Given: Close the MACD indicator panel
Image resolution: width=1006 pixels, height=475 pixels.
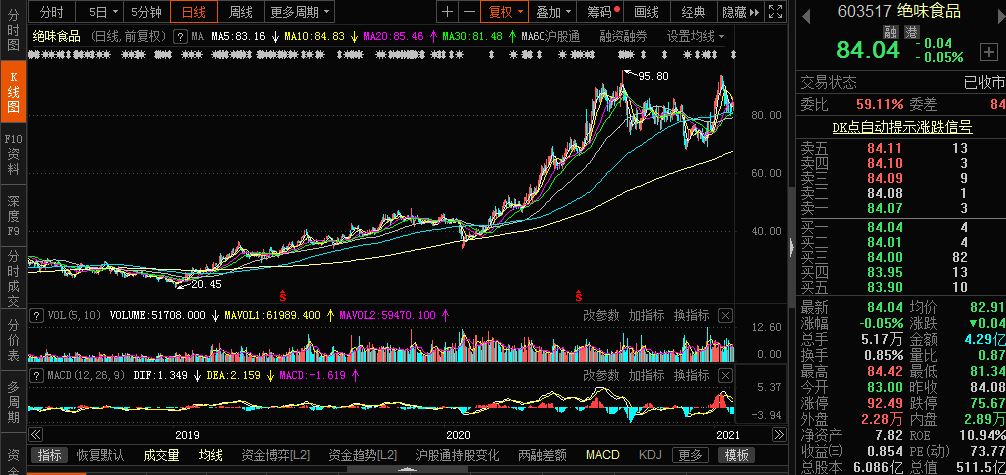Looking at the screenshot, I should (x=726, y=374).
